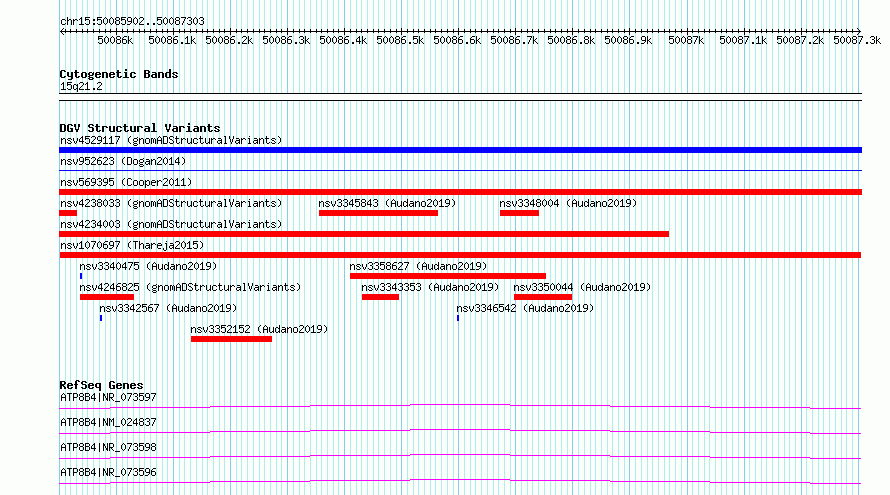The image size is (890, 495).
Task: Click the chr15:50085902..50087303 coordinates text
Action: pos(132,22)
